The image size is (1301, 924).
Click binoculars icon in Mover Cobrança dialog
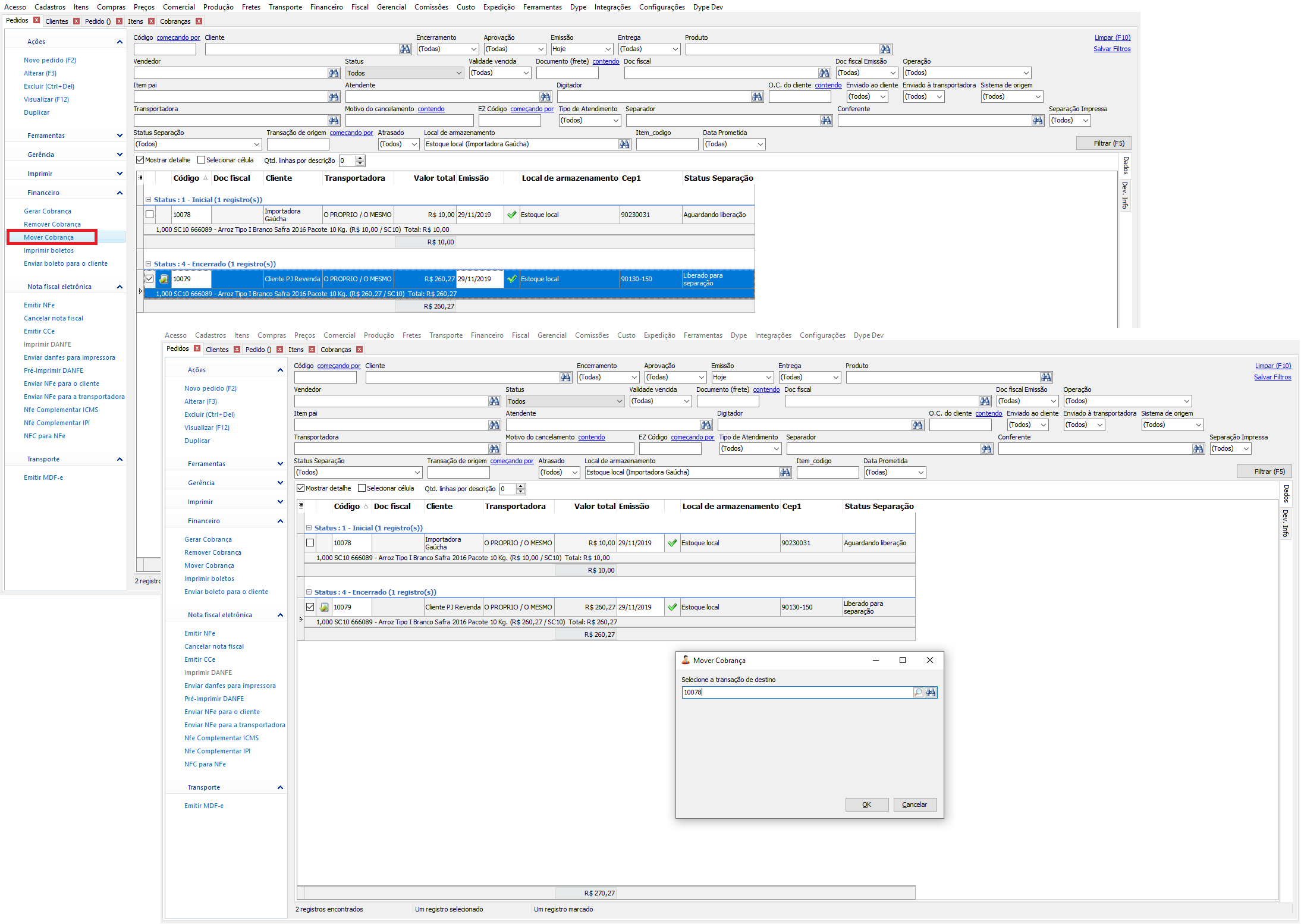click(x=931, y=692)
